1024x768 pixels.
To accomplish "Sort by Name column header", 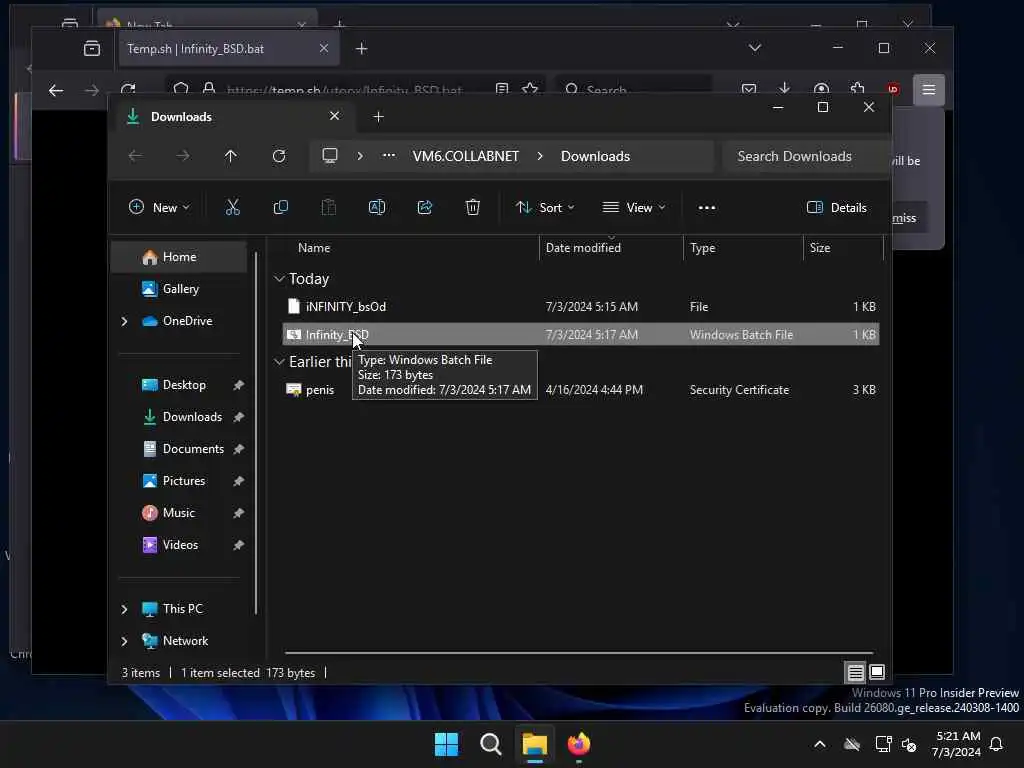I will pos(314,248).
